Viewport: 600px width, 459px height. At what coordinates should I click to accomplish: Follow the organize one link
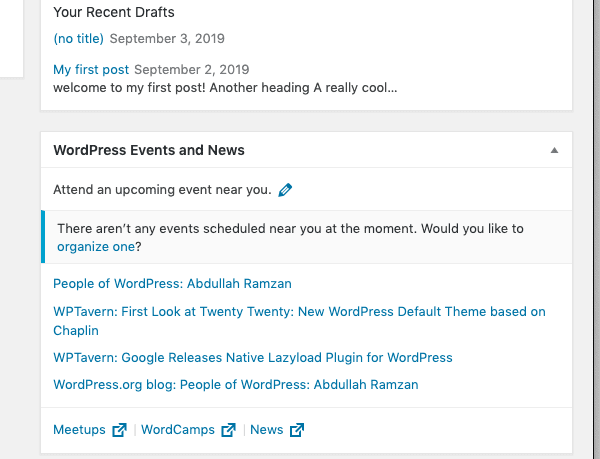(96, 247)
